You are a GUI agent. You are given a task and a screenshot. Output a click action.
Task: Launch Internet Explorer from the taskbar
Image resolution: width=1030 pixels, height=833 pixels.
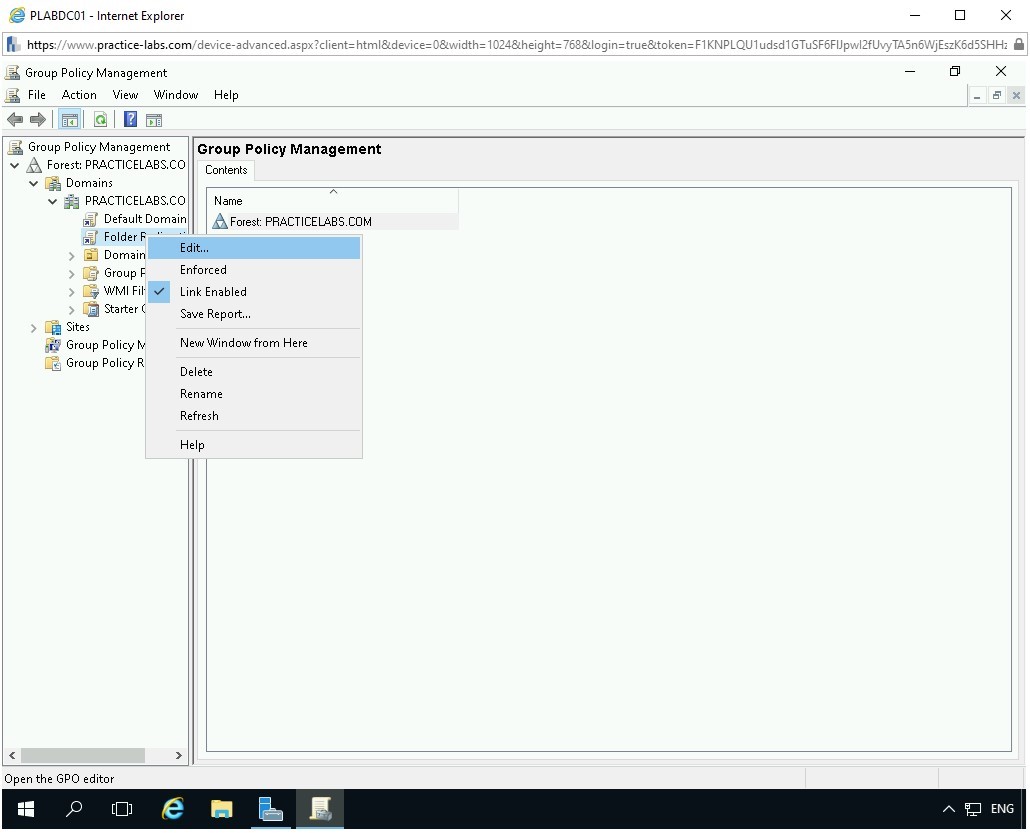(173, 809)
